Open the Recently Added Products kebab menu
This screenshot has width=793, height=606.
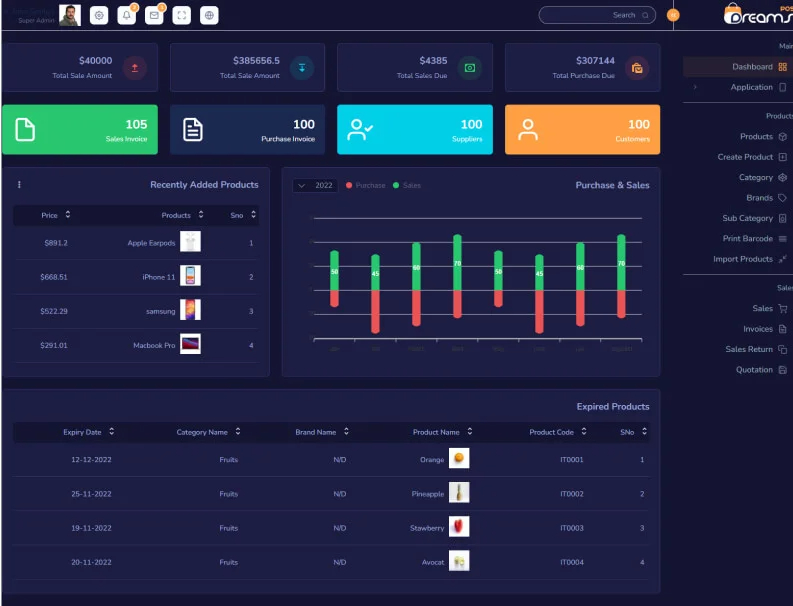pyautogui.click(x=19, y=185)
